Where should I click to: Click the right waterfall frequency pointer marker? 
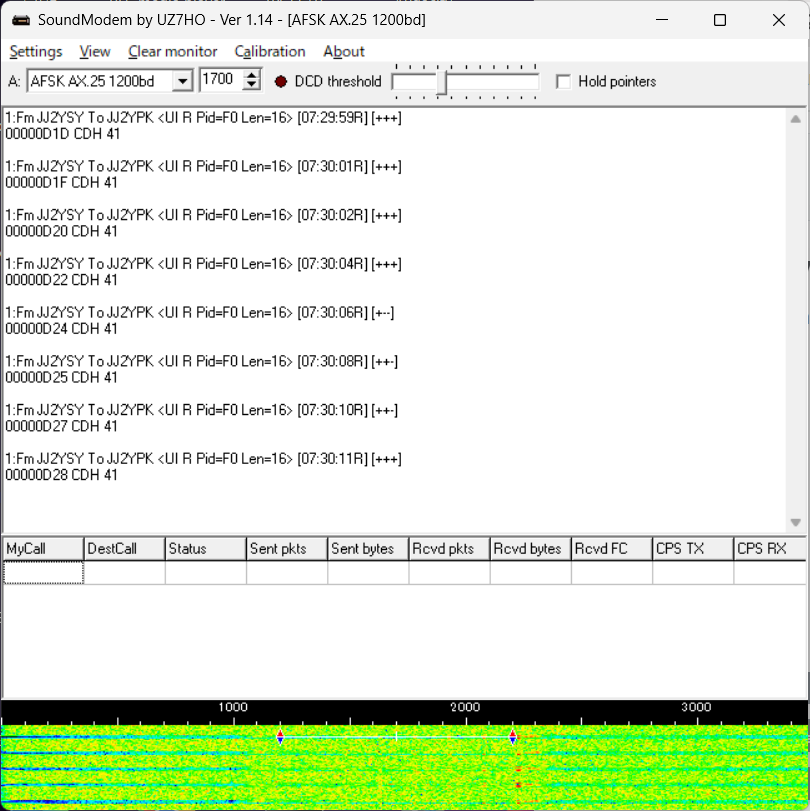point(513,737)
